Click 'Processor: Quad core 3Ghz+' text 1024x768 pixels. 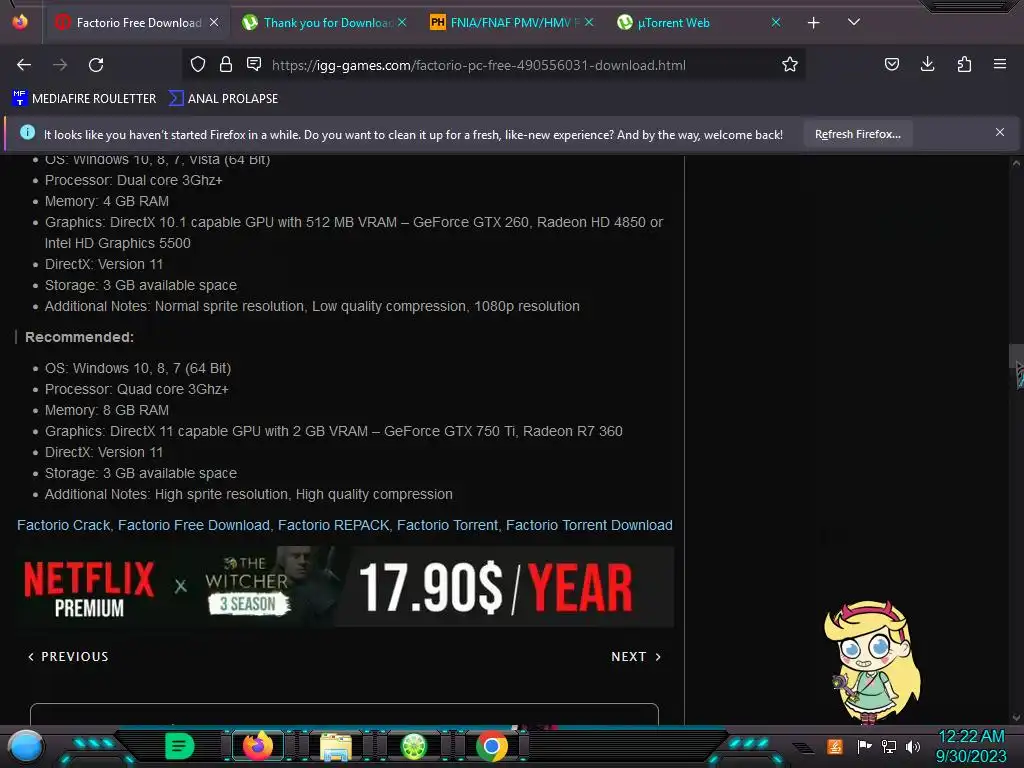coord(136,389)
